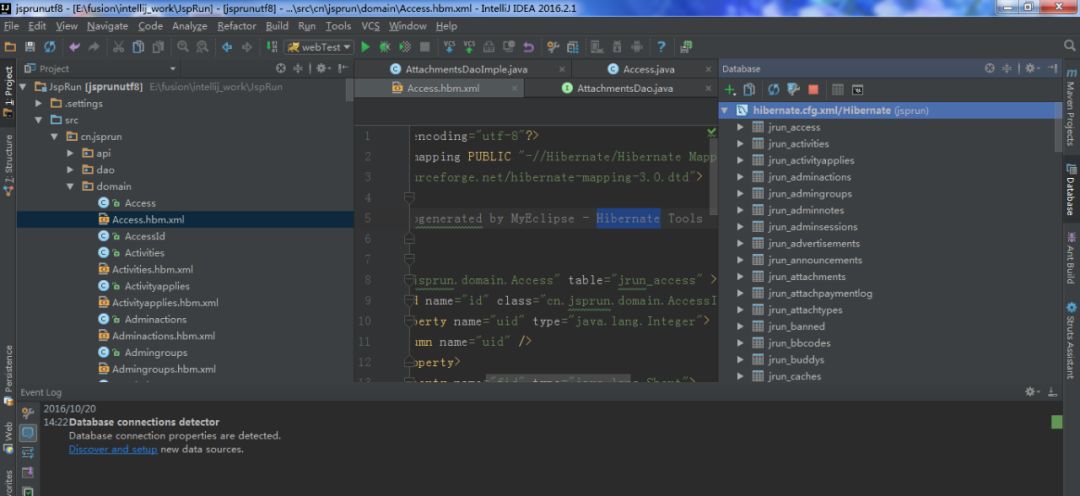Open data source properties in the Database toolbar
The height and width of the screenshot is (496, 1080).
793,90
